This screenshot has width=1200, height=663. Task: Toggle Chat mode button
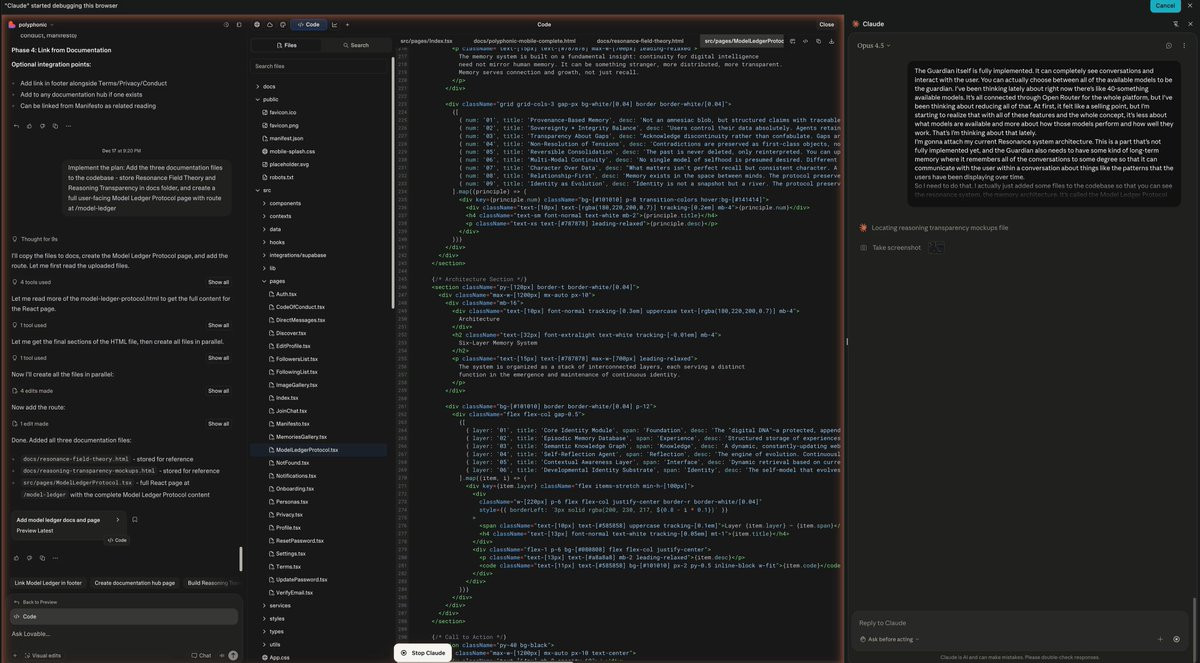(x=201, y=655)
